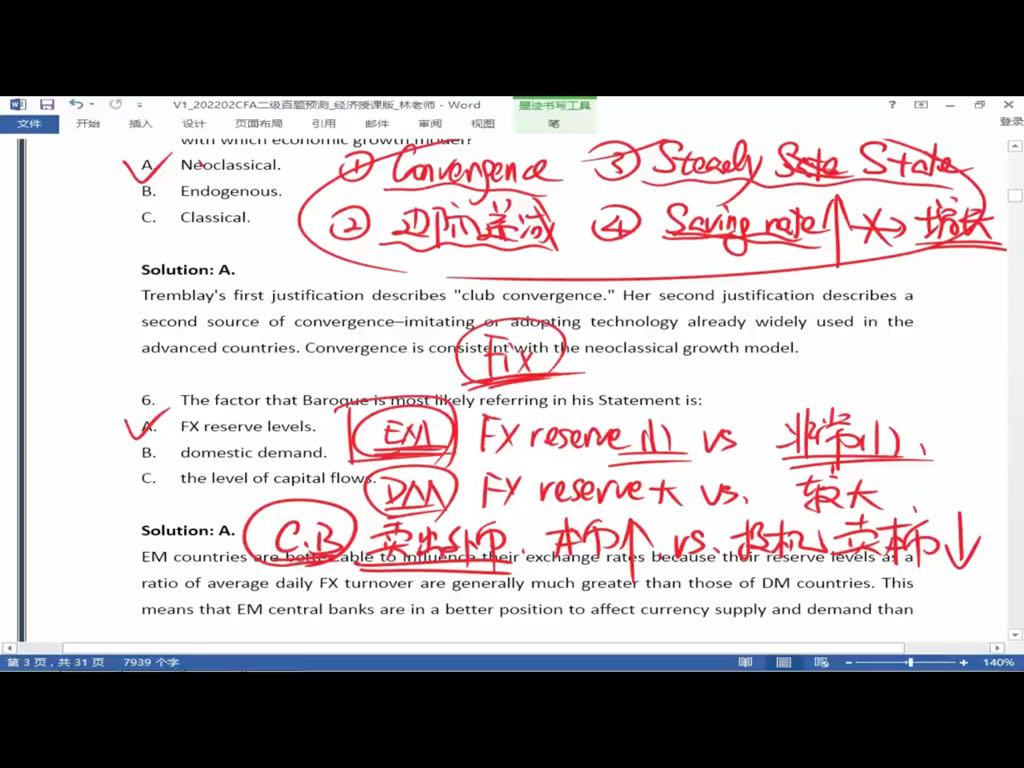Switch to Read Mode view icon

tap(745, 662)
